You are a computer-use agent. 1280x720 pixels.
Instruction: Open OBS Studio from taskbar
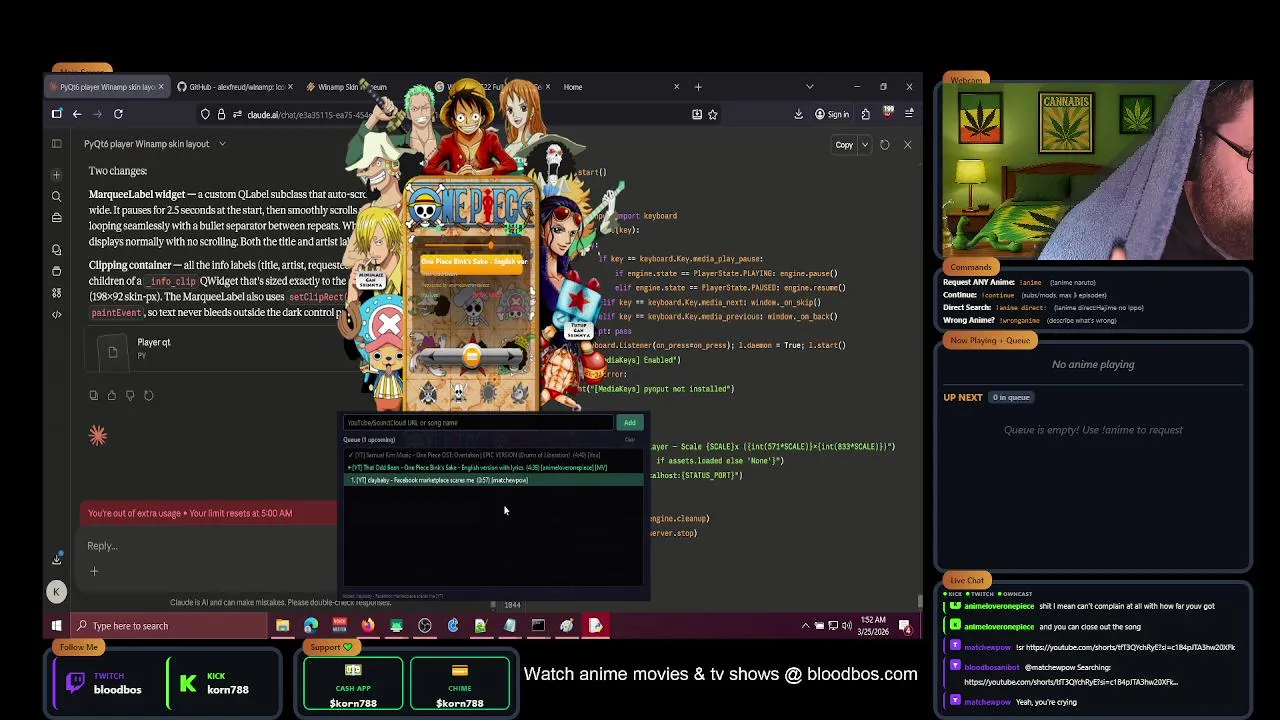tap(425, 626)
